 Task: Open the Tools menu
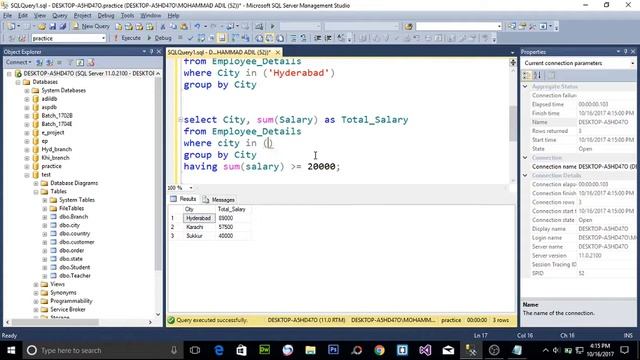[x=127, y=16]
